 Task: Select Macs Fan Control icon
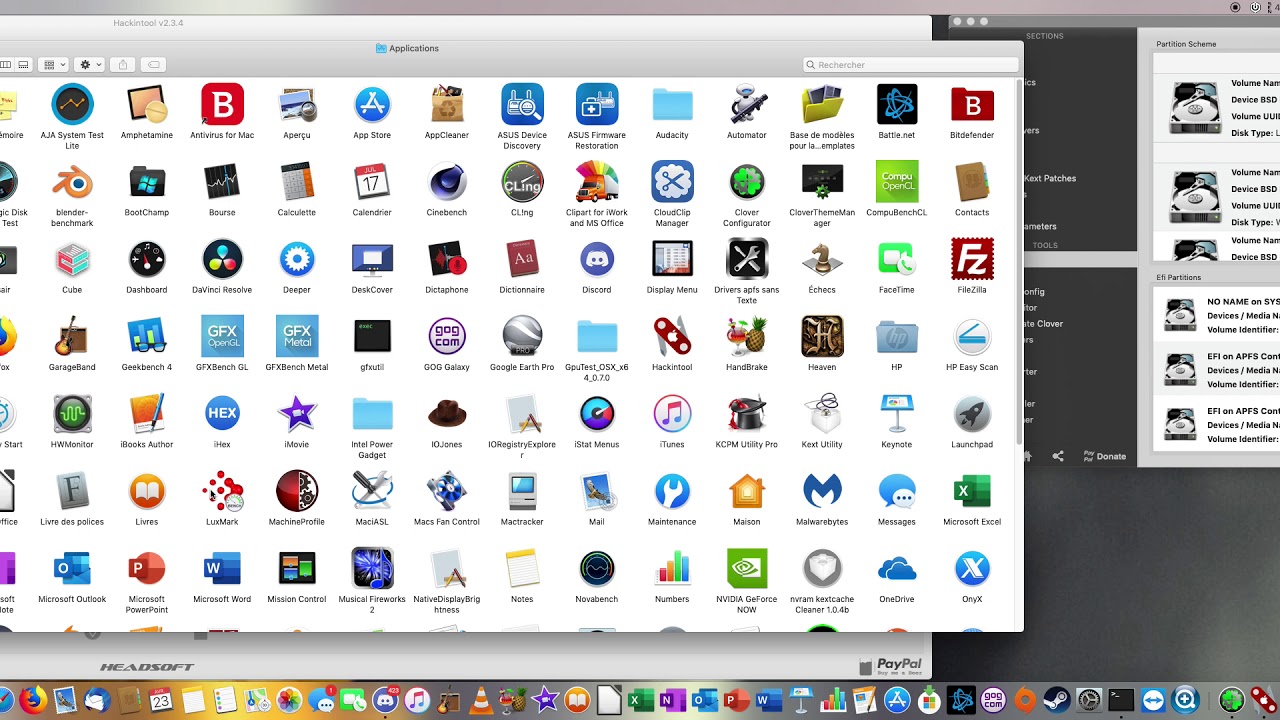[447, 491]
